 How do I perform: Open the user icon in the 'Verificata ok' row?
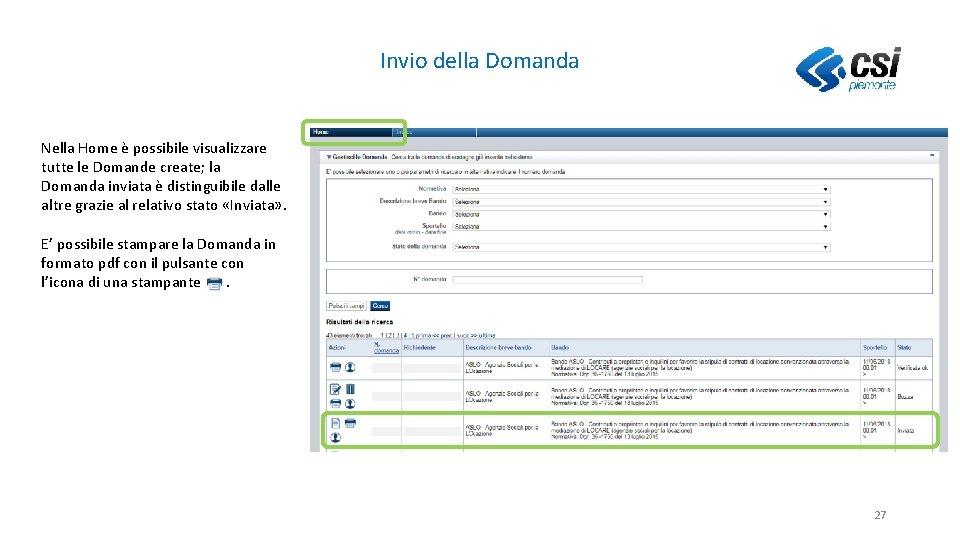point(350,367)
